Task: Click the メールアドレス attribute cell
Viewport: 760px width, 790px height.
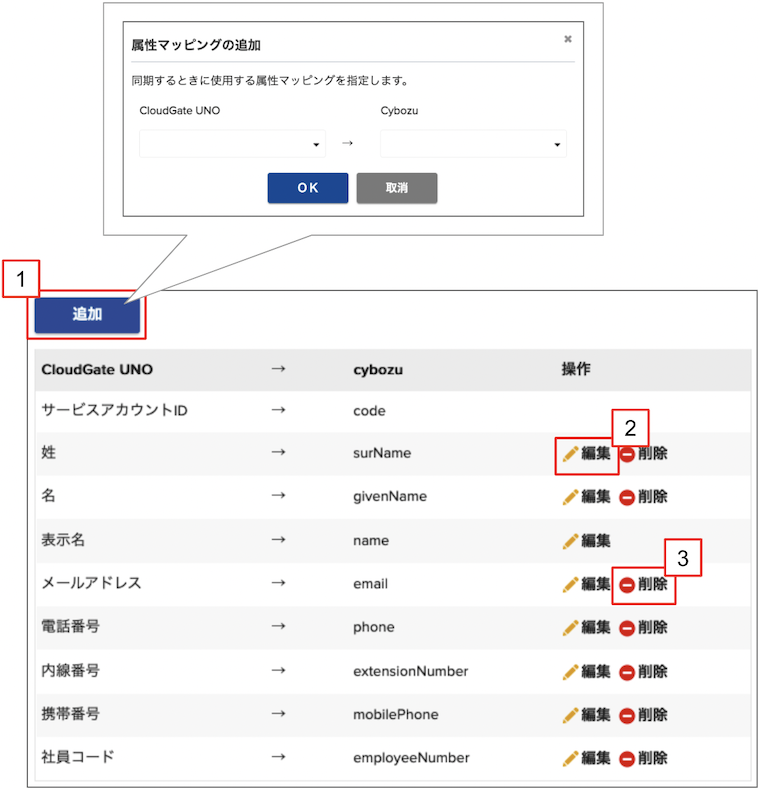Action: pos(91,583)
